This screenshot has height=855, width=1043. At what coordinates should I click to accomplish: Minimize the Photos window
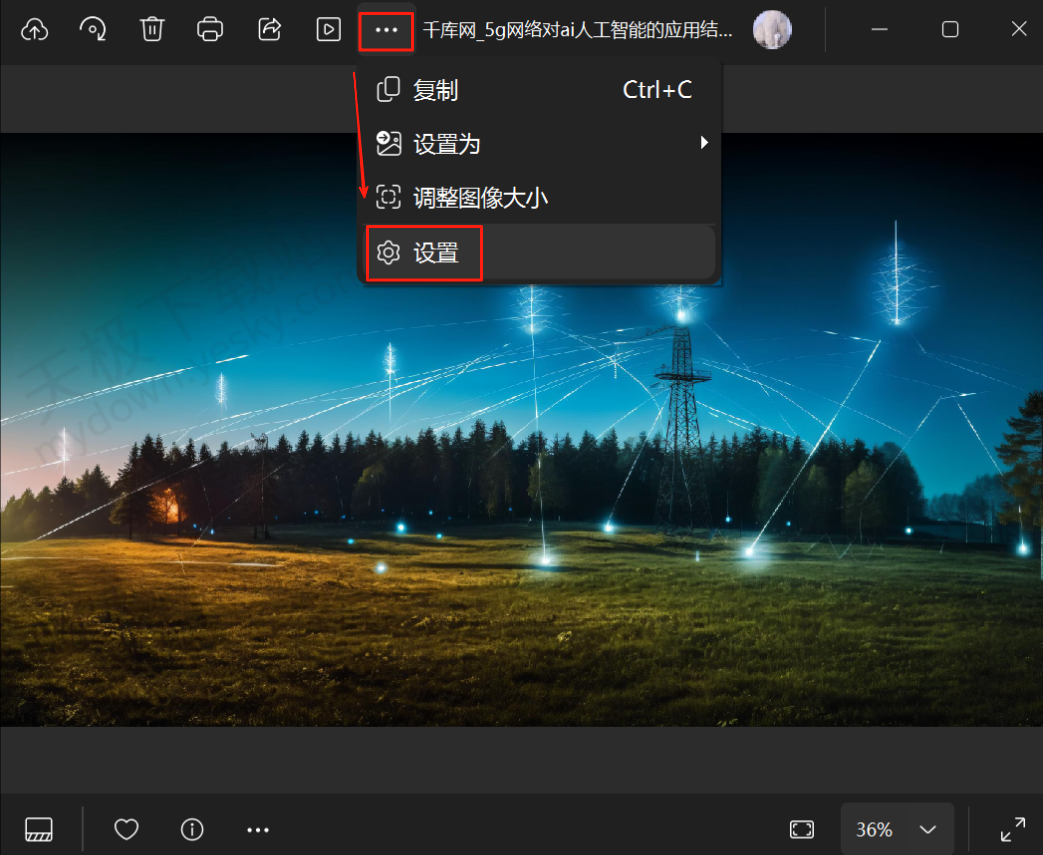(x=879, y=30)
